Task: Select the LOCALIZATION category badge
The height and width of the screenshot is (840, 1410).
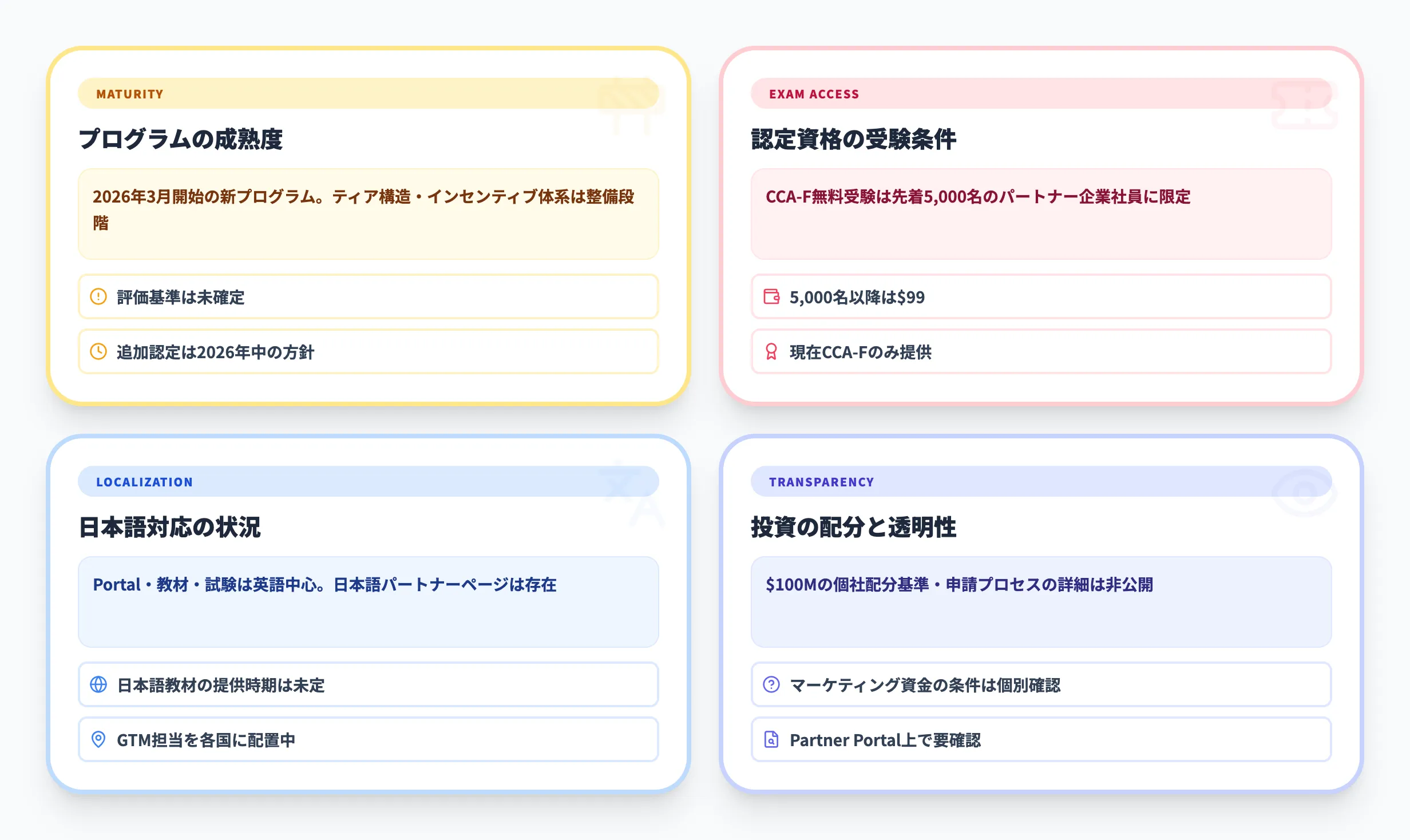Action: click(x=144, y=482)
